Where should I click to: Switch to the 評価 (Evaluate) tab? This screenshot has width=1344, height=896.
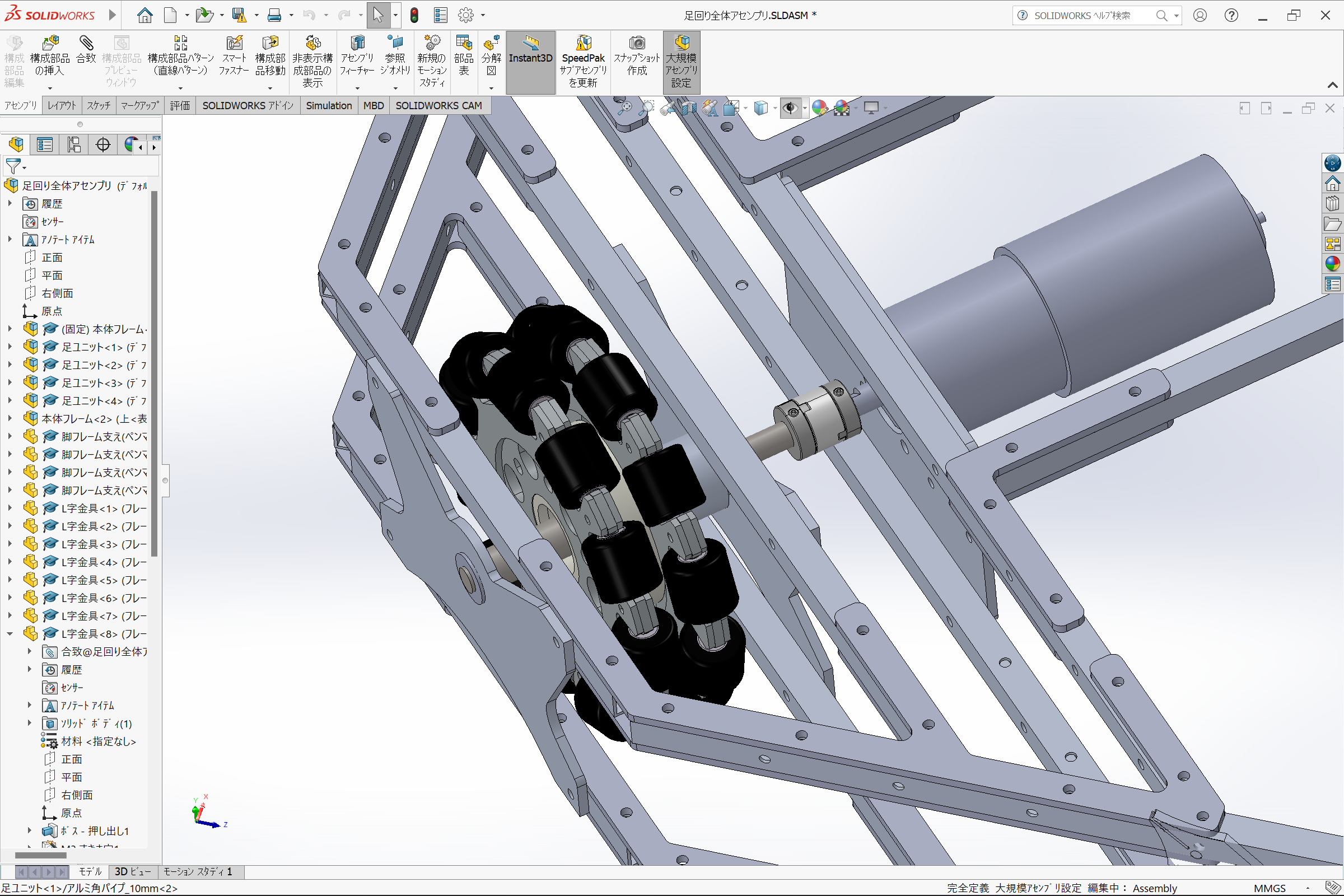(180, 106)
